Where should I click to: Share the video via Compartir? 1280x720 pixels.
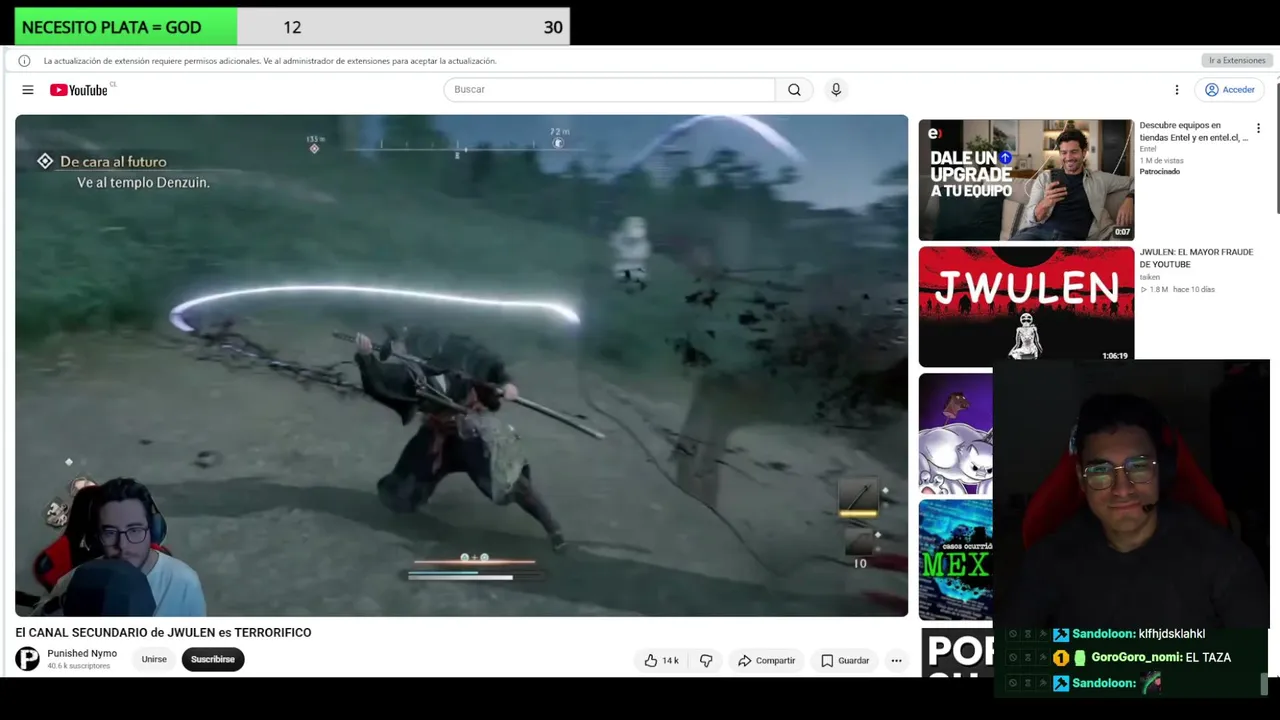[x=767, y=660]
